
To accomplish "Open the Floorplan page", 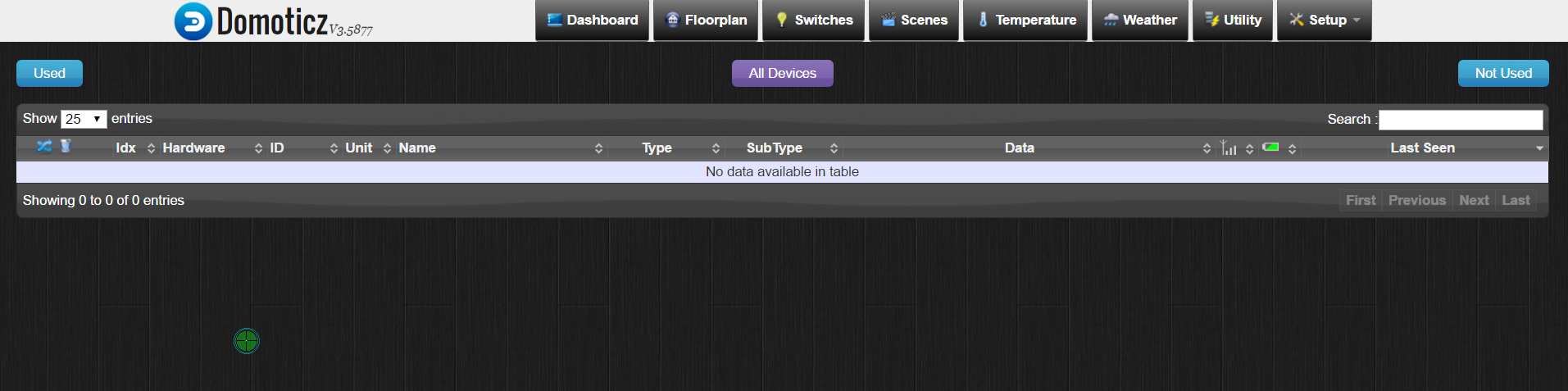I will [x=706, y=20].
